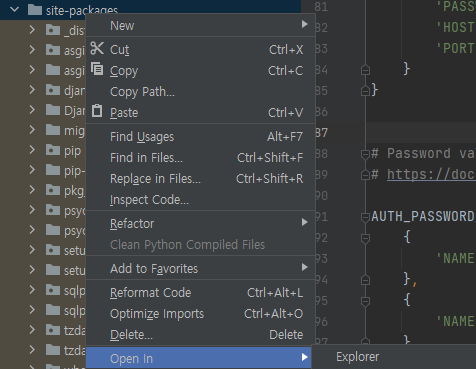Choose Replace in Files...
Image resolution: width=476 pixels, height=369 pixels.
(200, 178)
